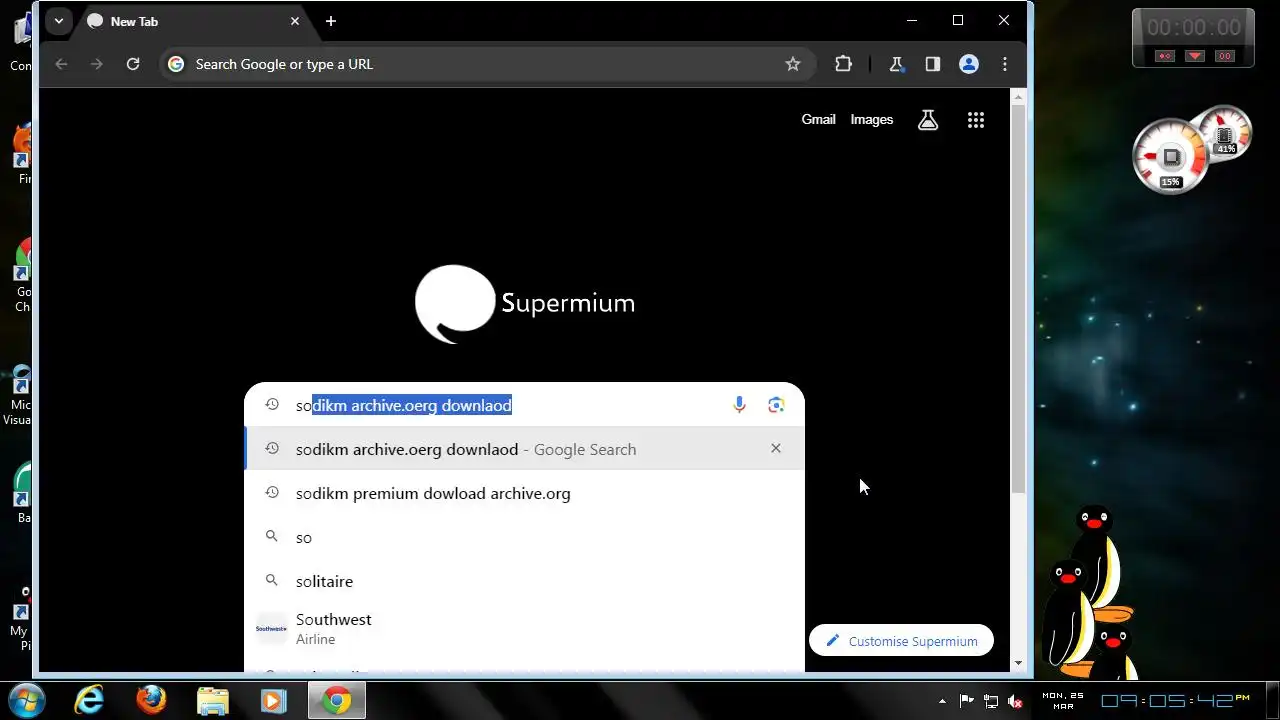The width and height of the screenshot is (1280, 720).
Task: Open a new tab with plus button
Action: [x=331, y=21]
